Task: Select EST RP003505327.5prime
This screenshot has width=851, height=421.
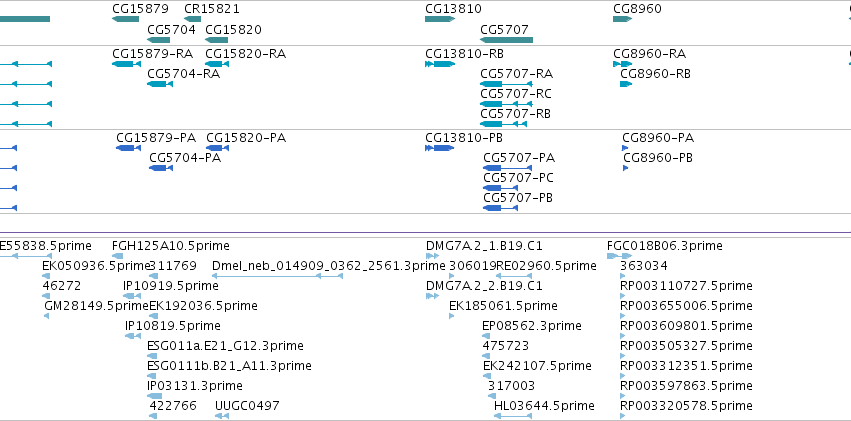Action: [623, 356]
